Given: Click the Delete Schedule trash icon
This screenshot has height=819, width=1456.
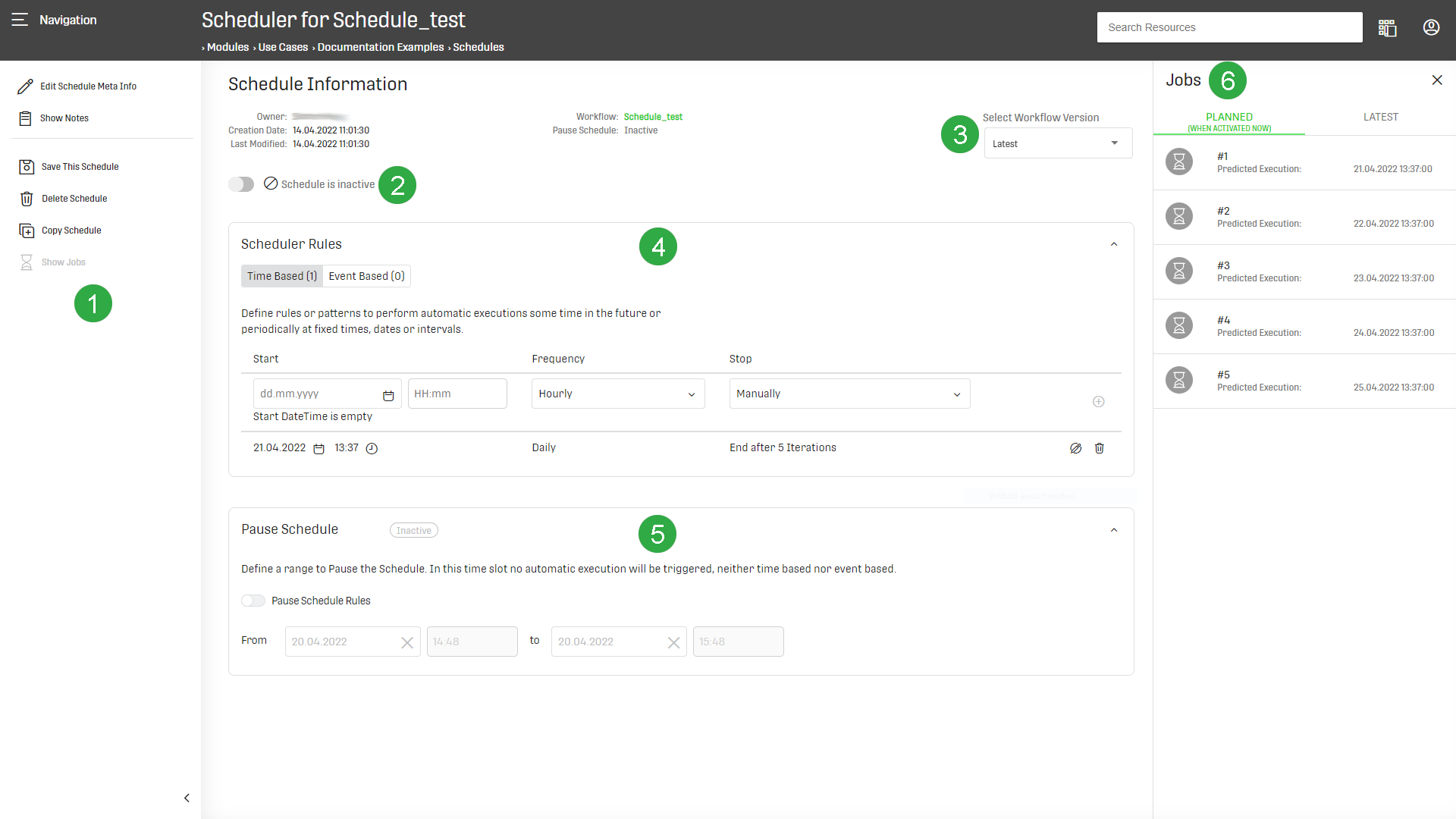Looking at the screenshot, I should coord(27,199).
